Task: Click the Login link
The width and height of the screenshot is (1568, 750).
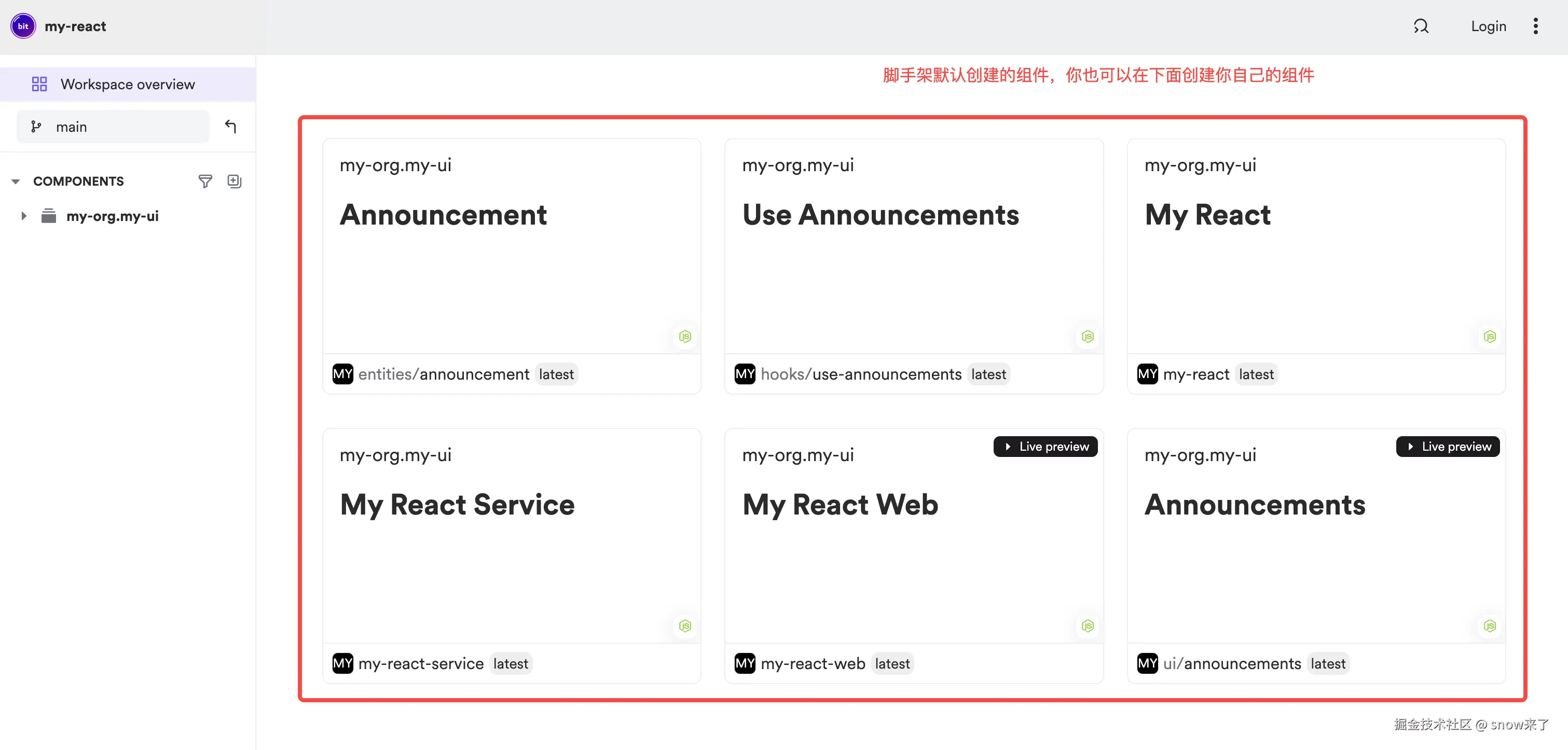Action: 1488,26
